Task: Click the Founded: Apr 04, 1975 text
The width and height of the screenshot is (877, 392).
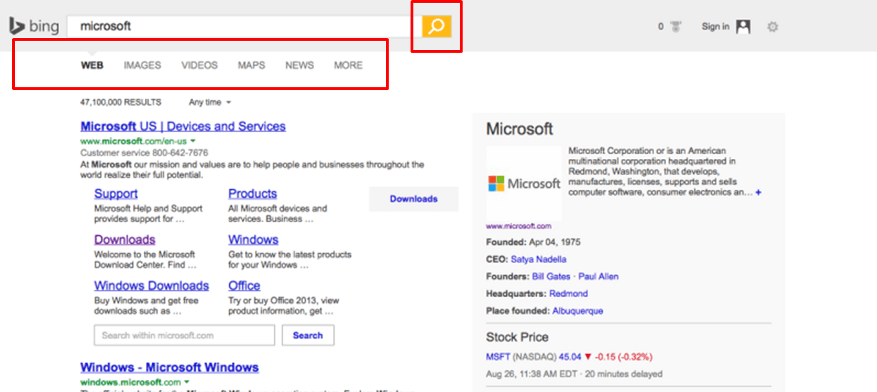Action: coord(533,242)
